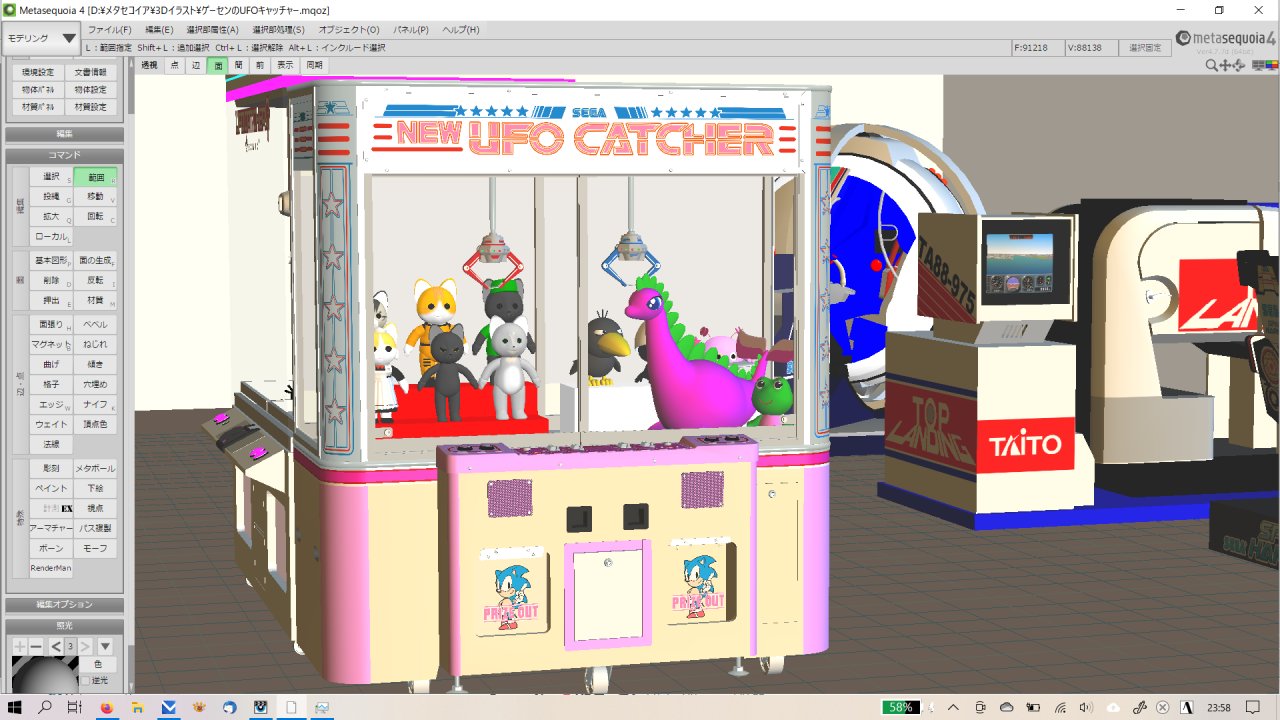Open 物体設定 object settings
The height and width of the screenshot is (720, 1280).
(x=91, y=89)
